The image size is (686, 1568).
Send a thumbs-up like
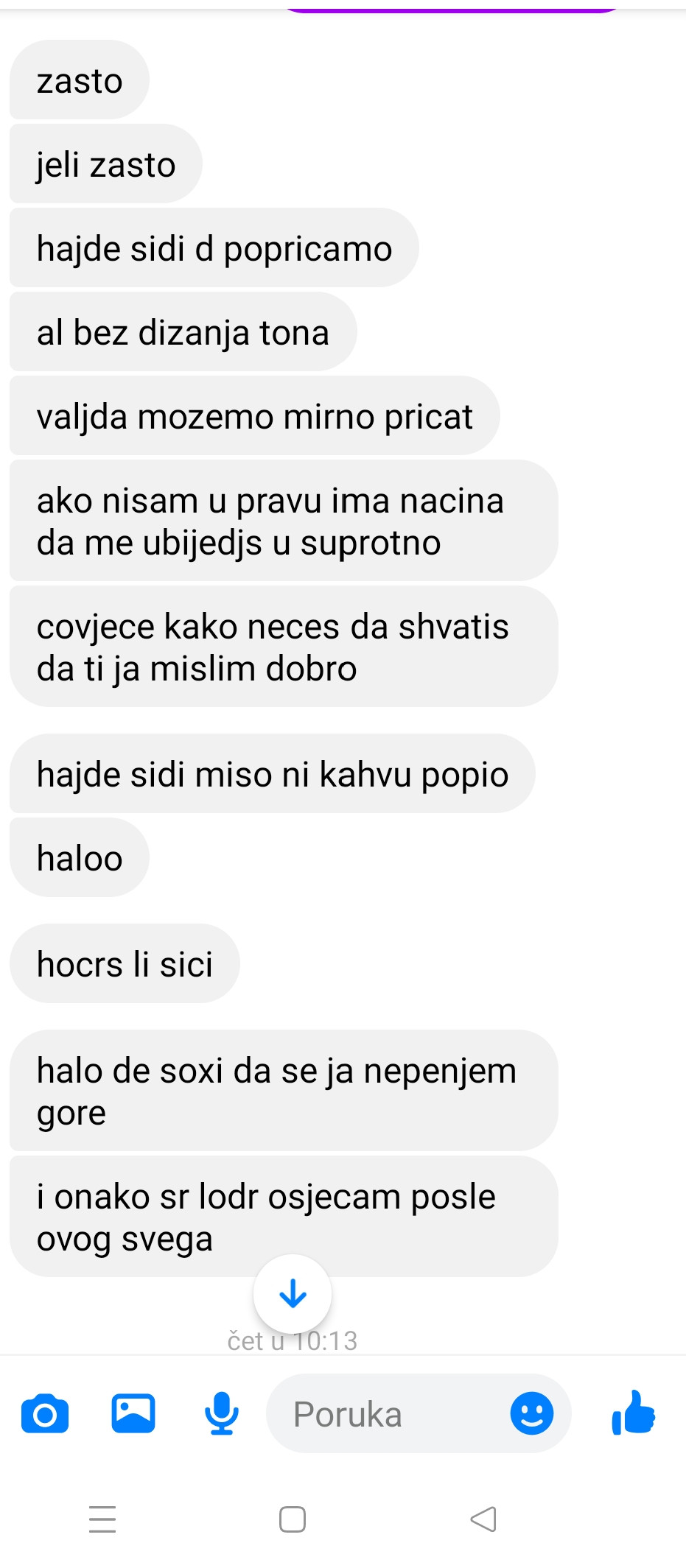click(634, 1413)
